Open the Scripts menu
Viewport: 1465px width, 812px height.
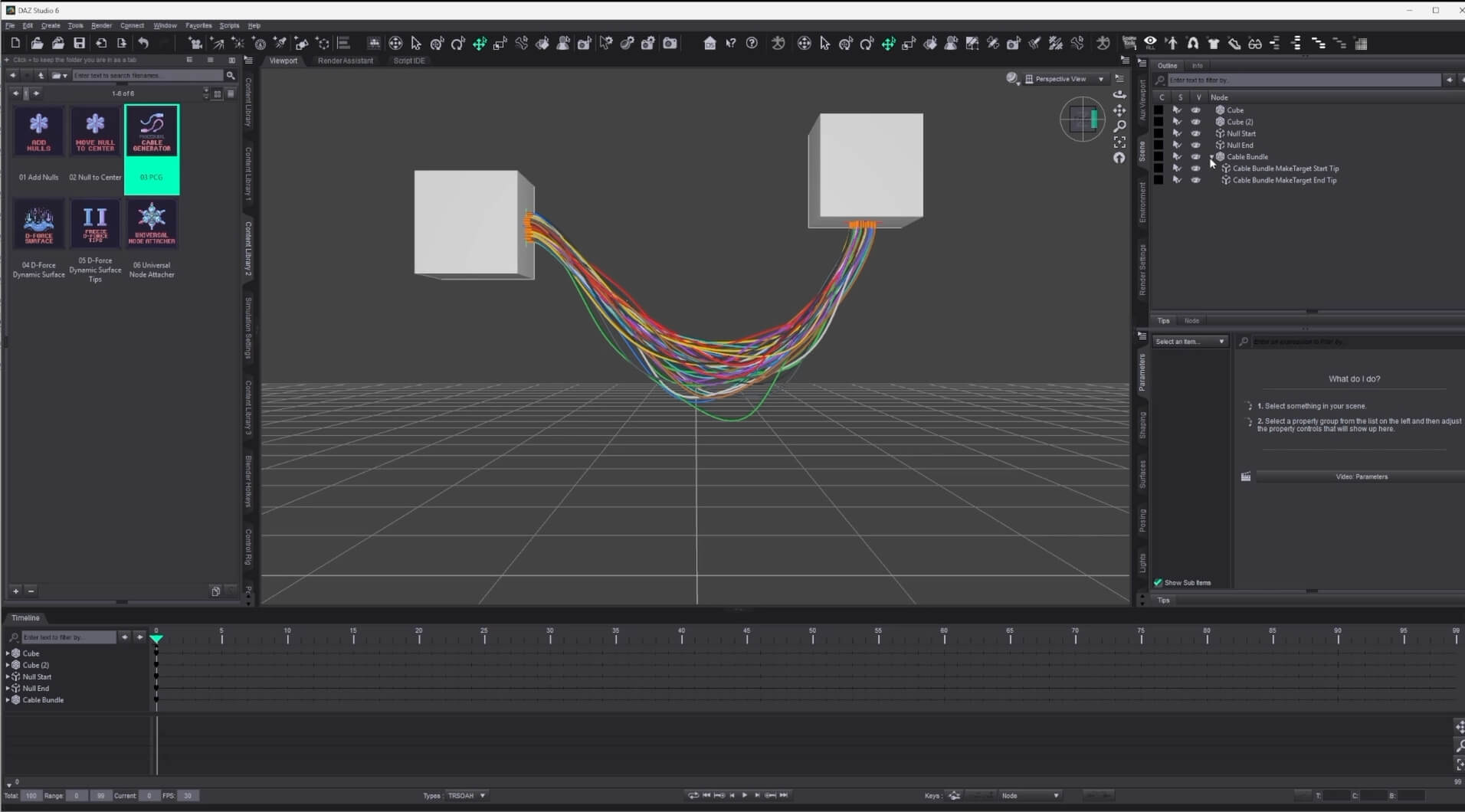click(x=229, y=25)
